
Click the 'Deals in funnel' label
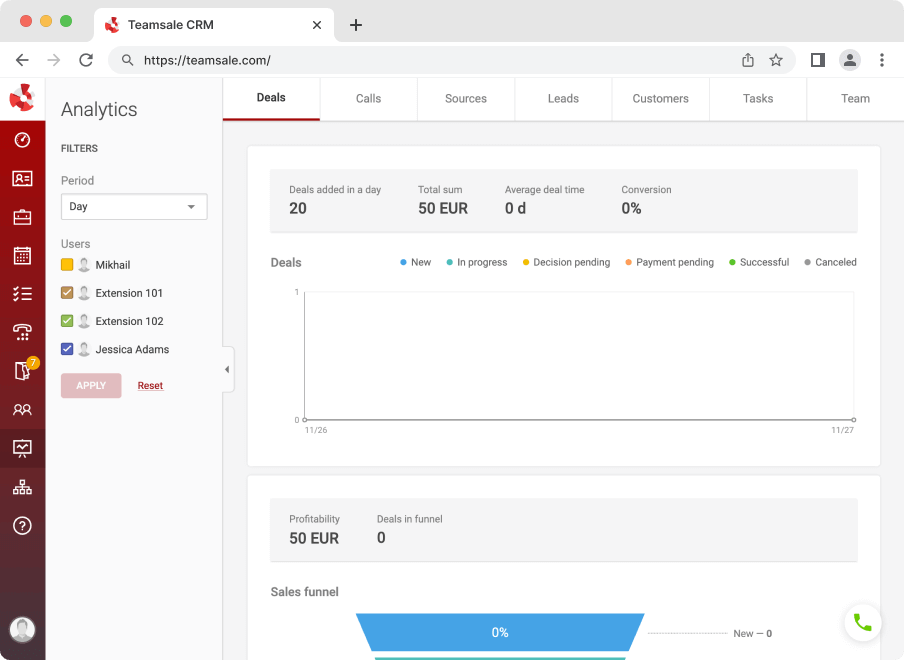(x=409, y=519)
